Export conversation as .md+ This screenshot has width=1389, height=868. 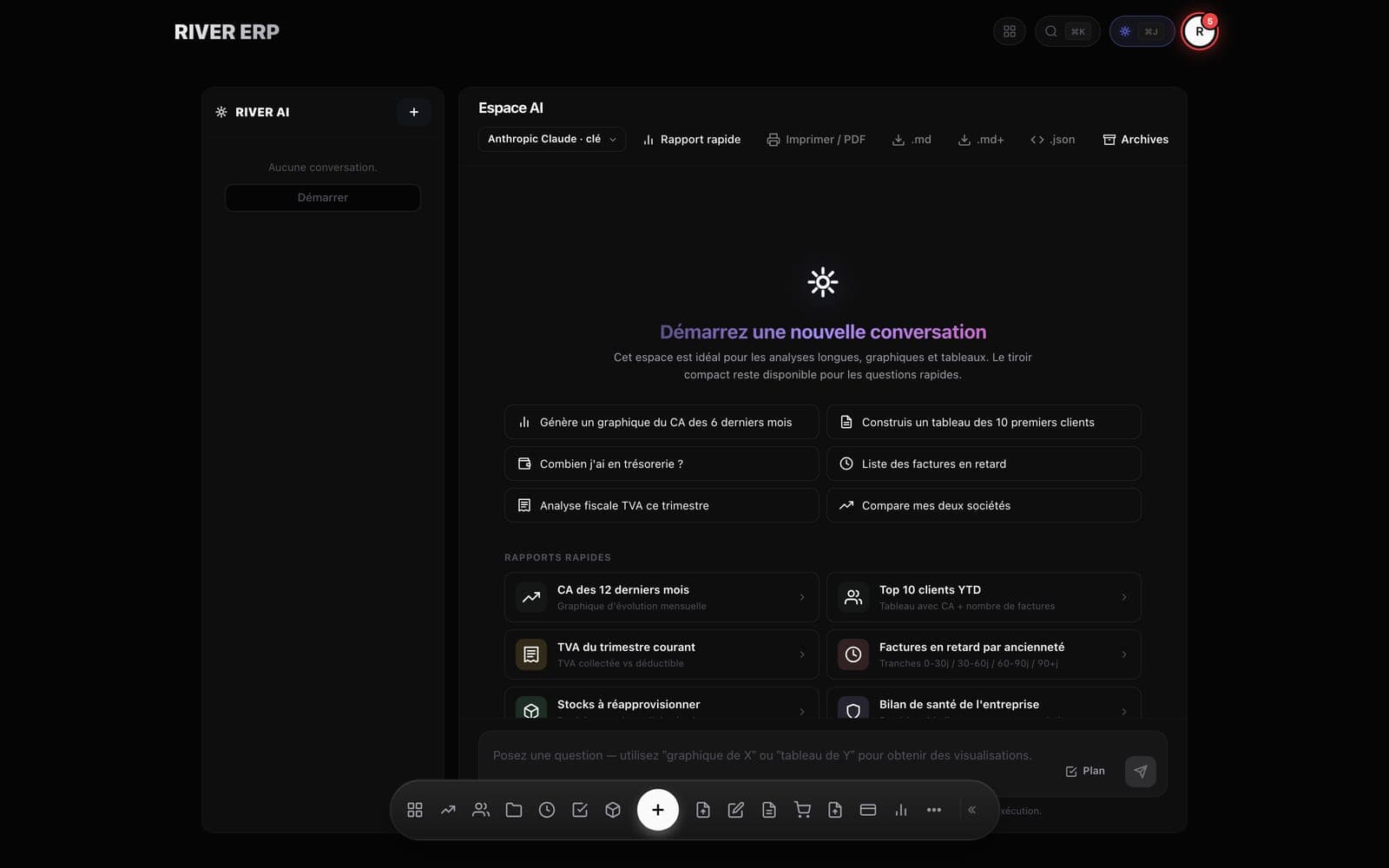click(x=981, y=140)
